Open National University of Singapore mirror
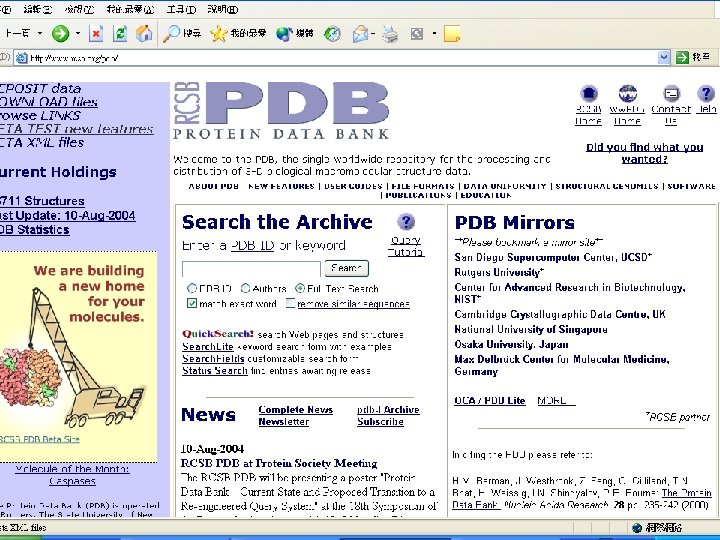Screen dimensions: 720x540 tap(531, 329)
